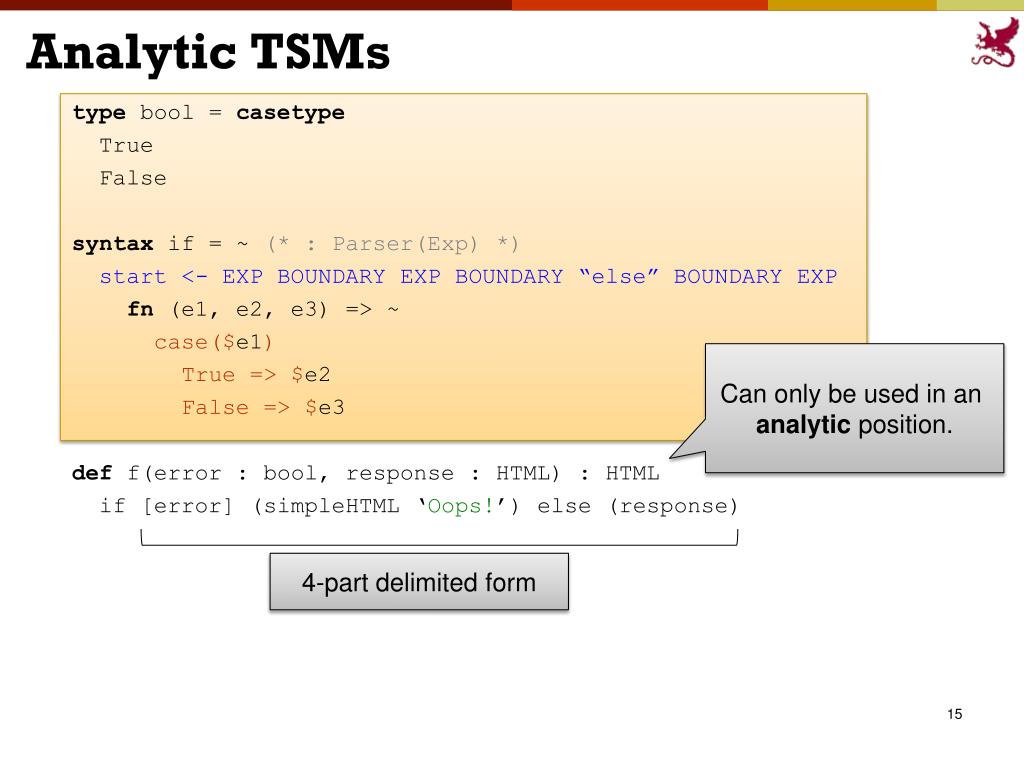
Task: Click the '(* : Parser(Exp) *)' comment
Action: click(x=393, y=244)
